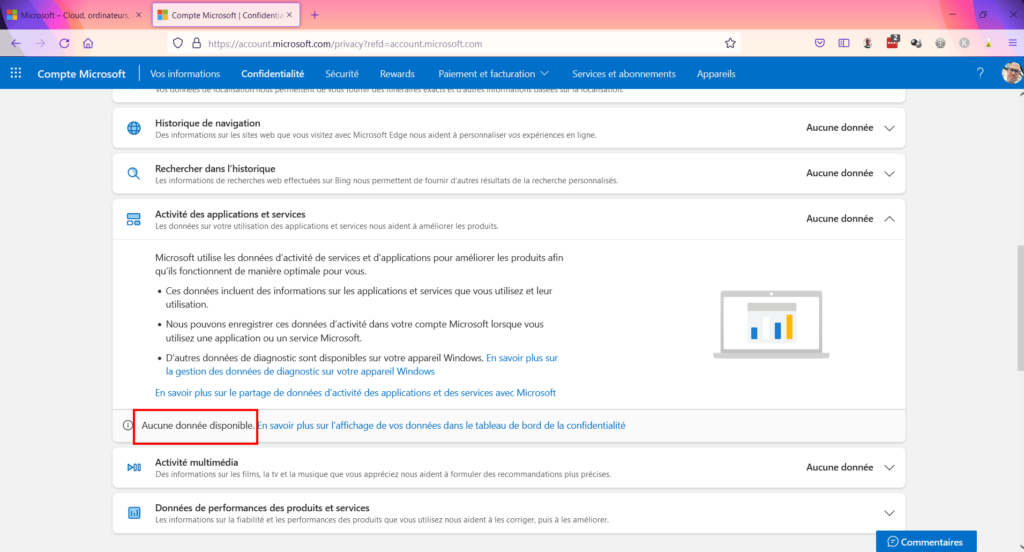Open the reader sidebar icon in toolbar
The width and height of the screenshot is (1024, 552).
[844, 44]
